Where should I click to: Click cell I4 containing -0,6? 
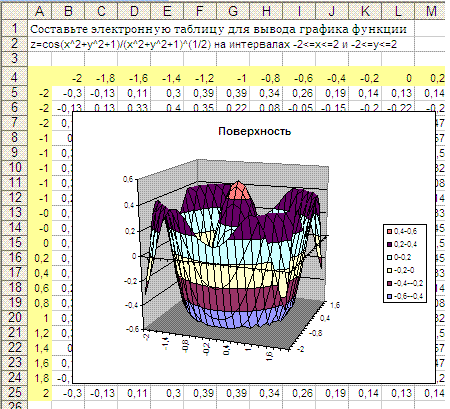[299, 77]
